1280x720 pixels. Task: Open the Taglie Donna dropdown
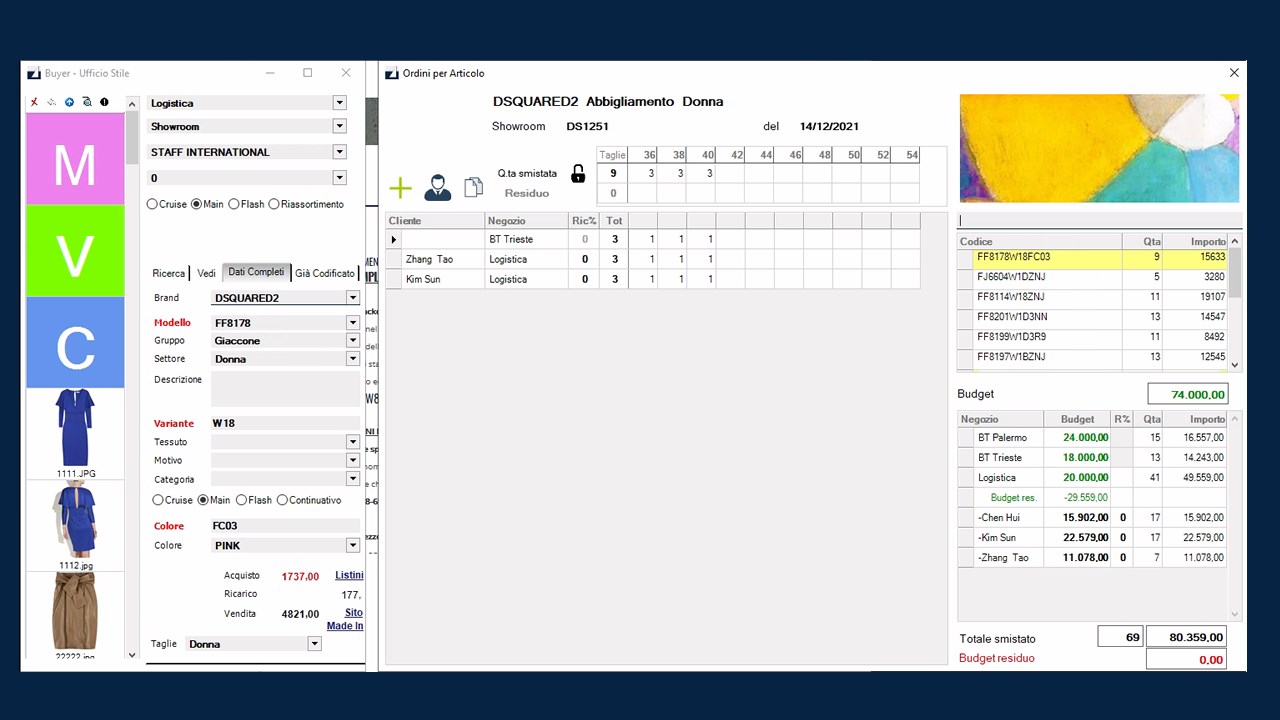pos(314,644)
